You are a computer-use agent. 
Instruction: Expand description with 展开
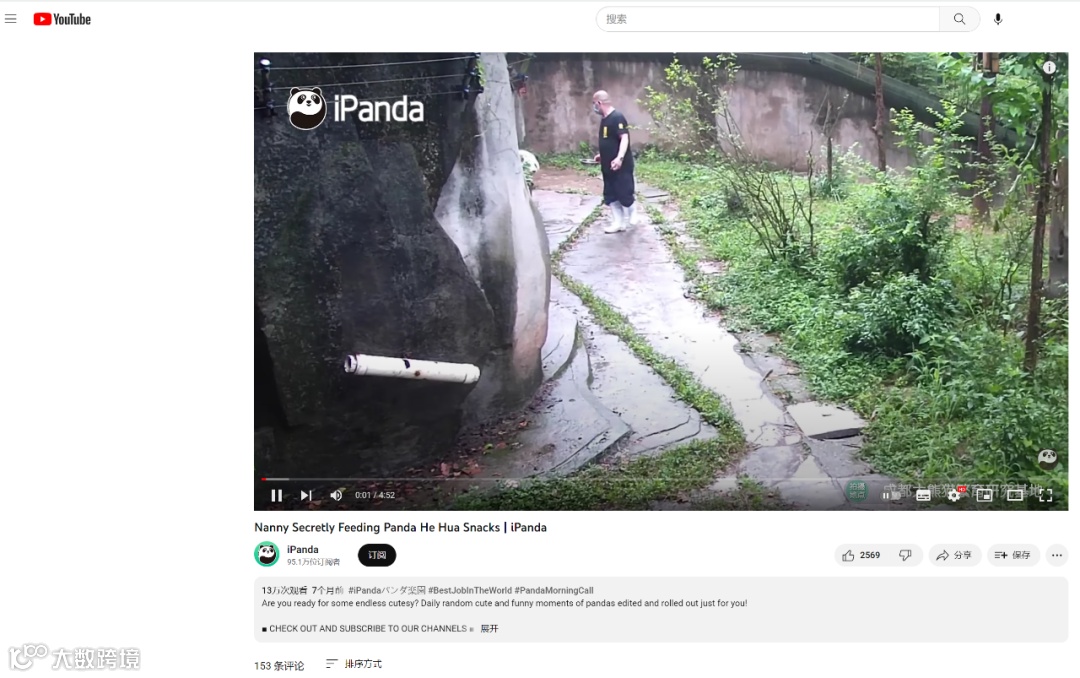click(x=489, y=629)
